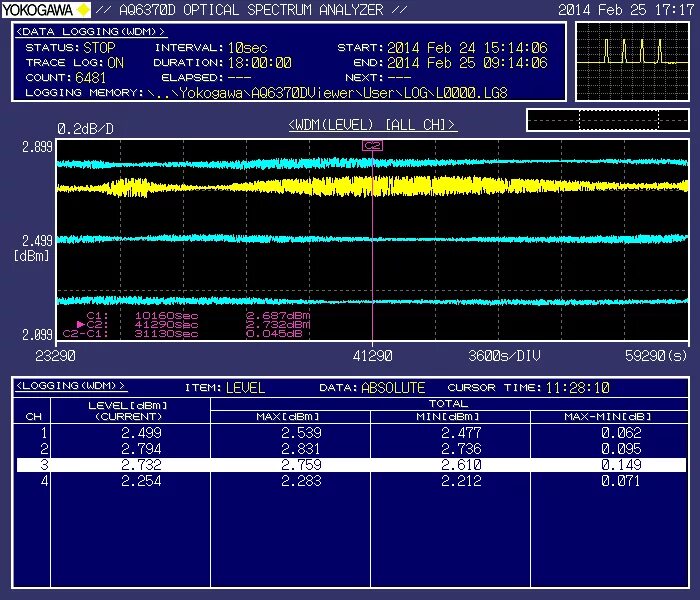Click the STATUS STOP value
Viewport: 700px width, 600px height.
(x=99, y=47)
